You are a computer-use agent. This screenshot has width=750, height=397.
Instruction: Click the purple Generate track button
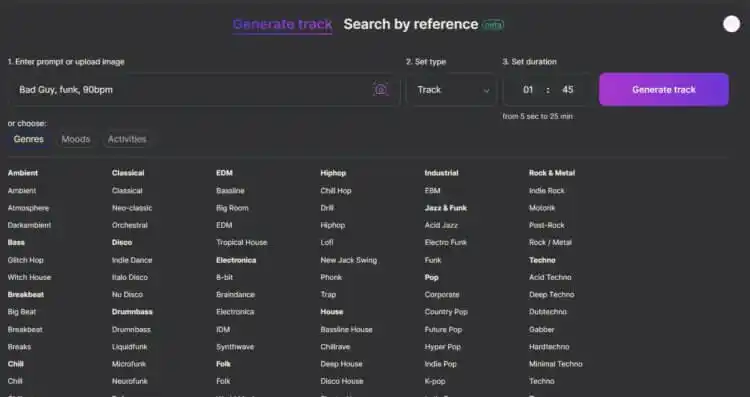664,89
